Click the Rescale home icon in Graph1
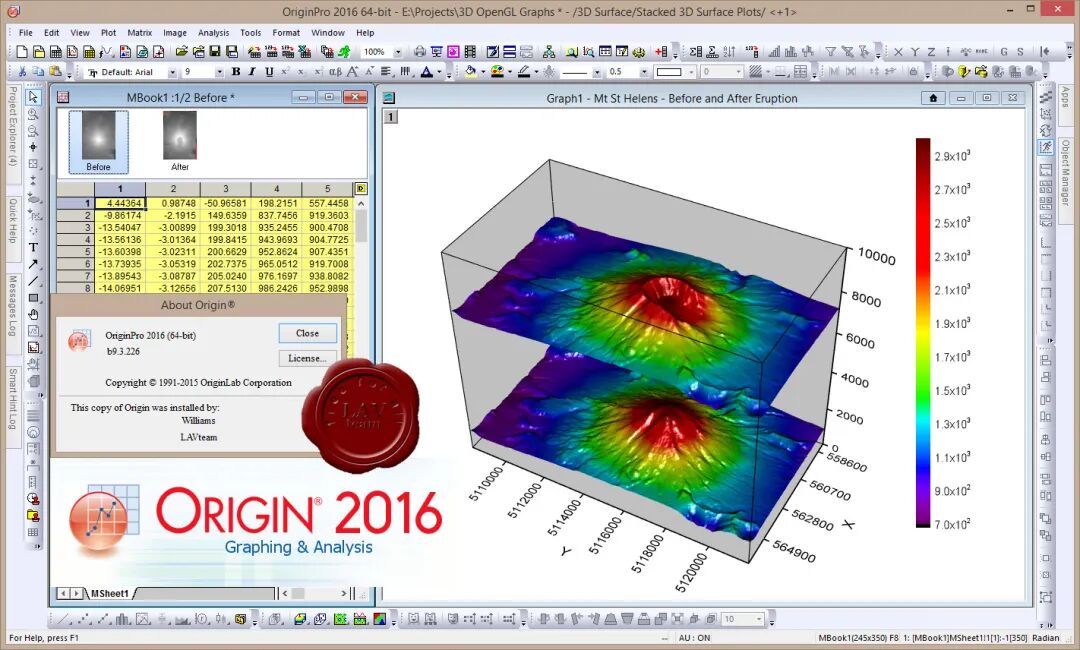Viewport: 1080px width, 650px height. [x=933, y=98]
